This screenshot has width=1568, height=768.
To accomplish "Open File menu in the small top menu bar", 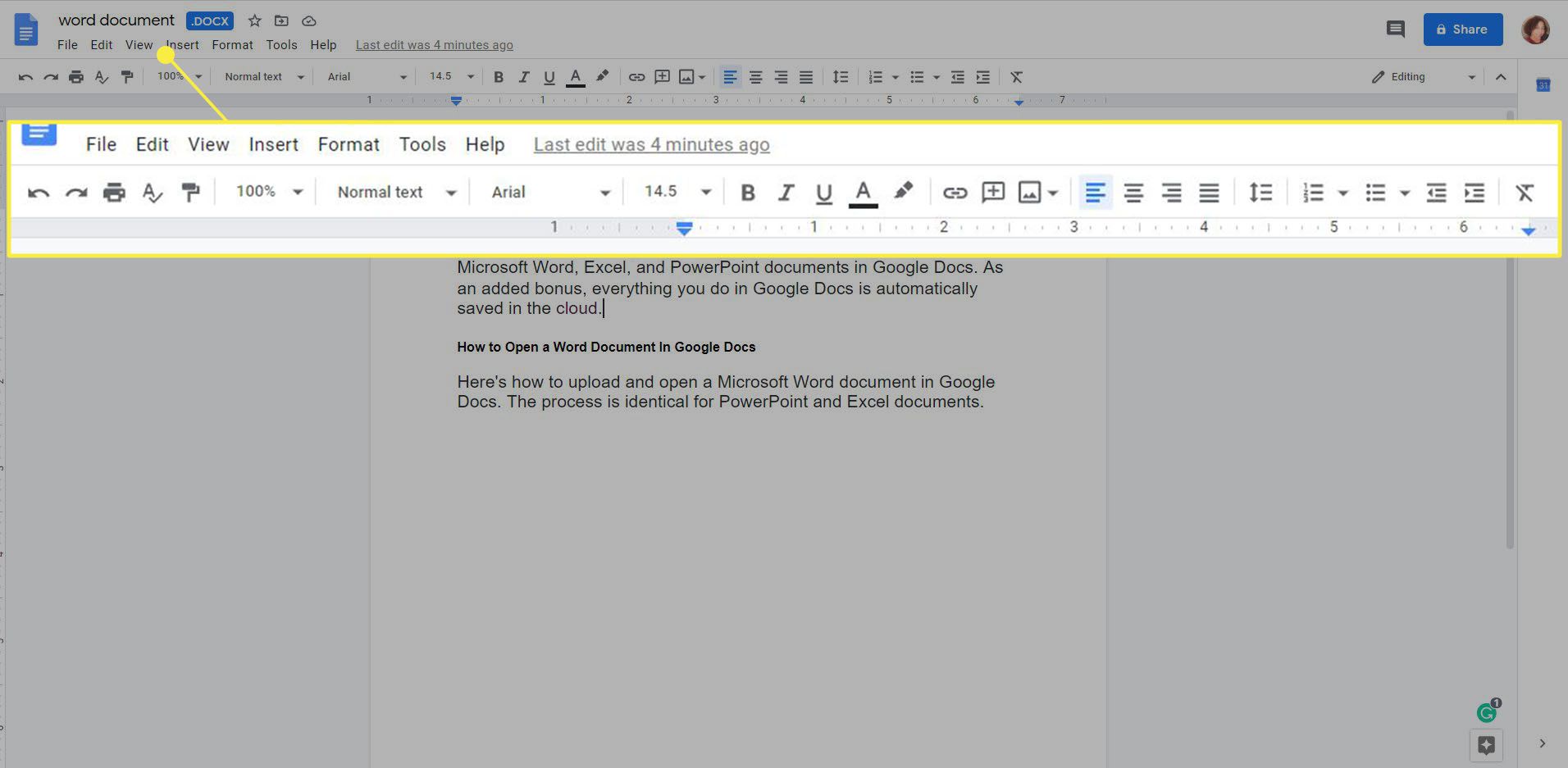I will point(67,45).
